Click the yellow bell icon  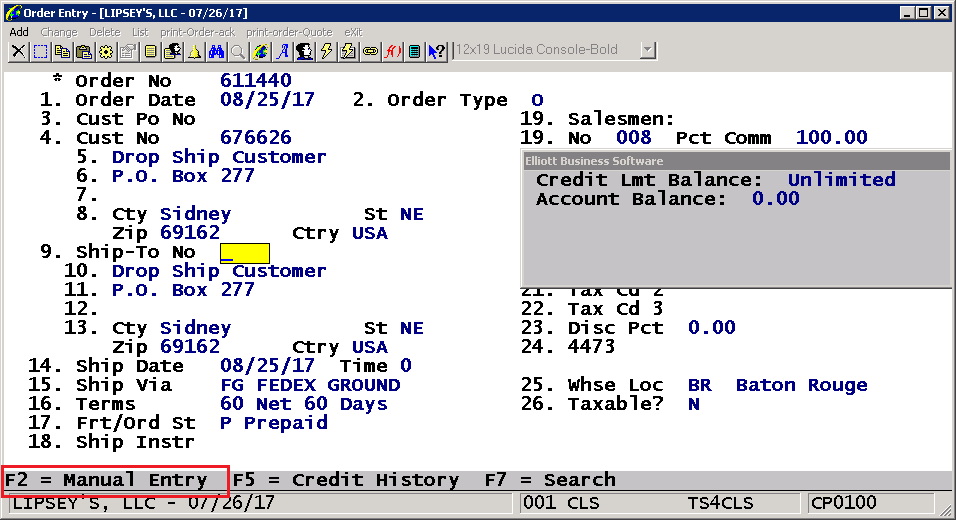coord(194,51)
